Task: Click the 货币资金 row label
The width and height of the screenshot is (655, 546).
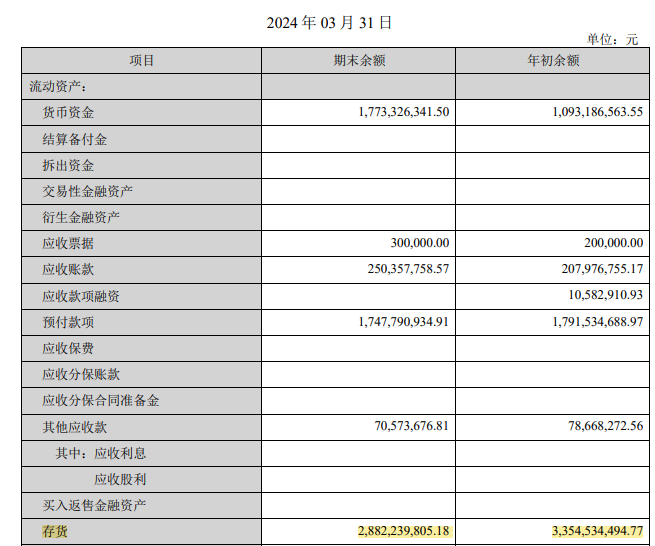Action: [x=68, y=113]
